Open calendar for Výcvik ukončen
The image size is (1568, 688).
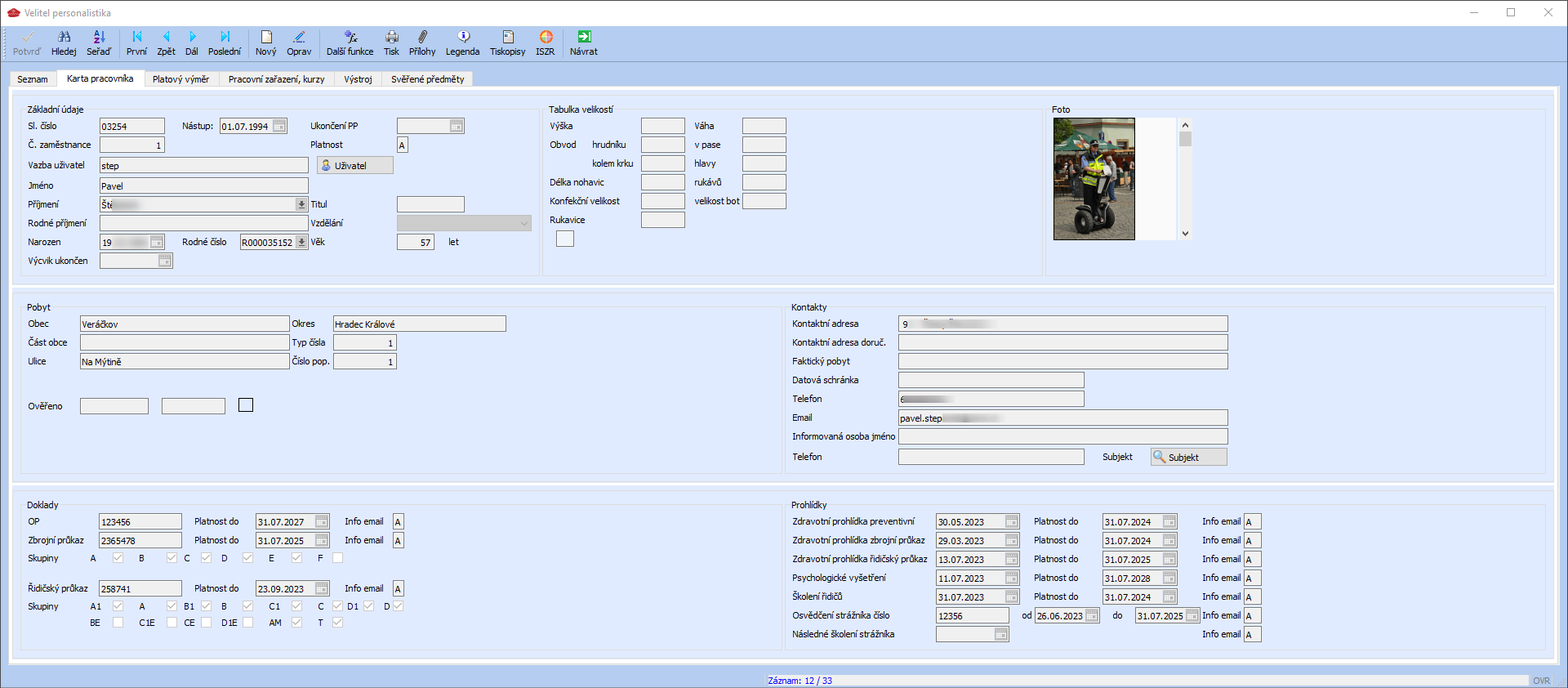(165, 261)
